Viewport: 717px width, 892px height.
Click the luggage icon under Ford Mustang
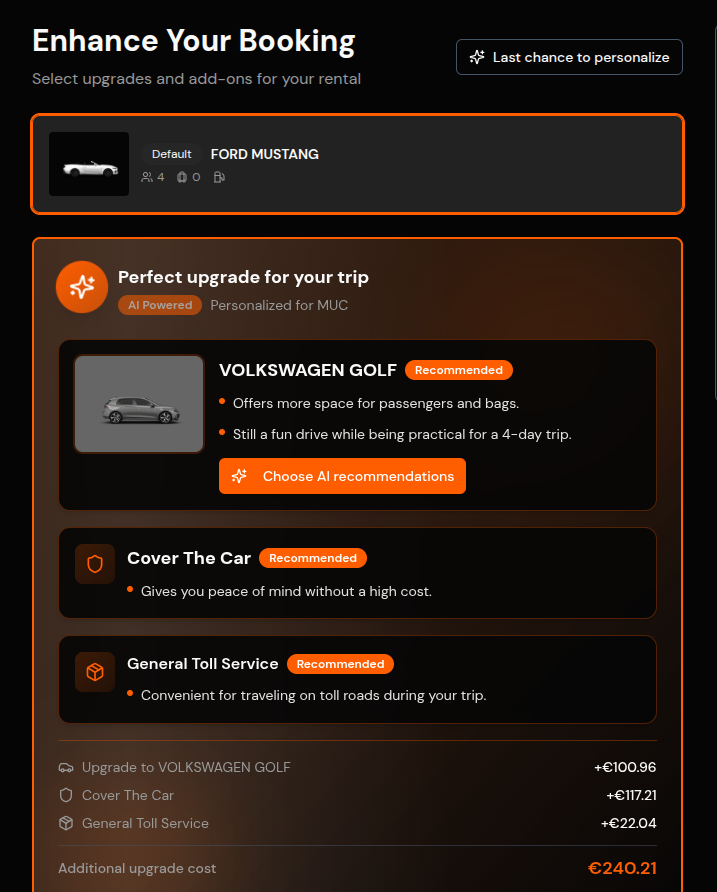(182, 177)
